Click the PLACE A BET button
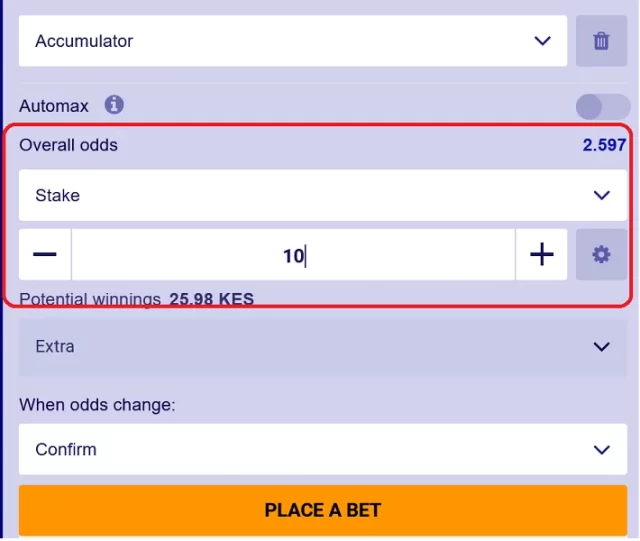The image size is (640, 541). (x=322, y=510)
